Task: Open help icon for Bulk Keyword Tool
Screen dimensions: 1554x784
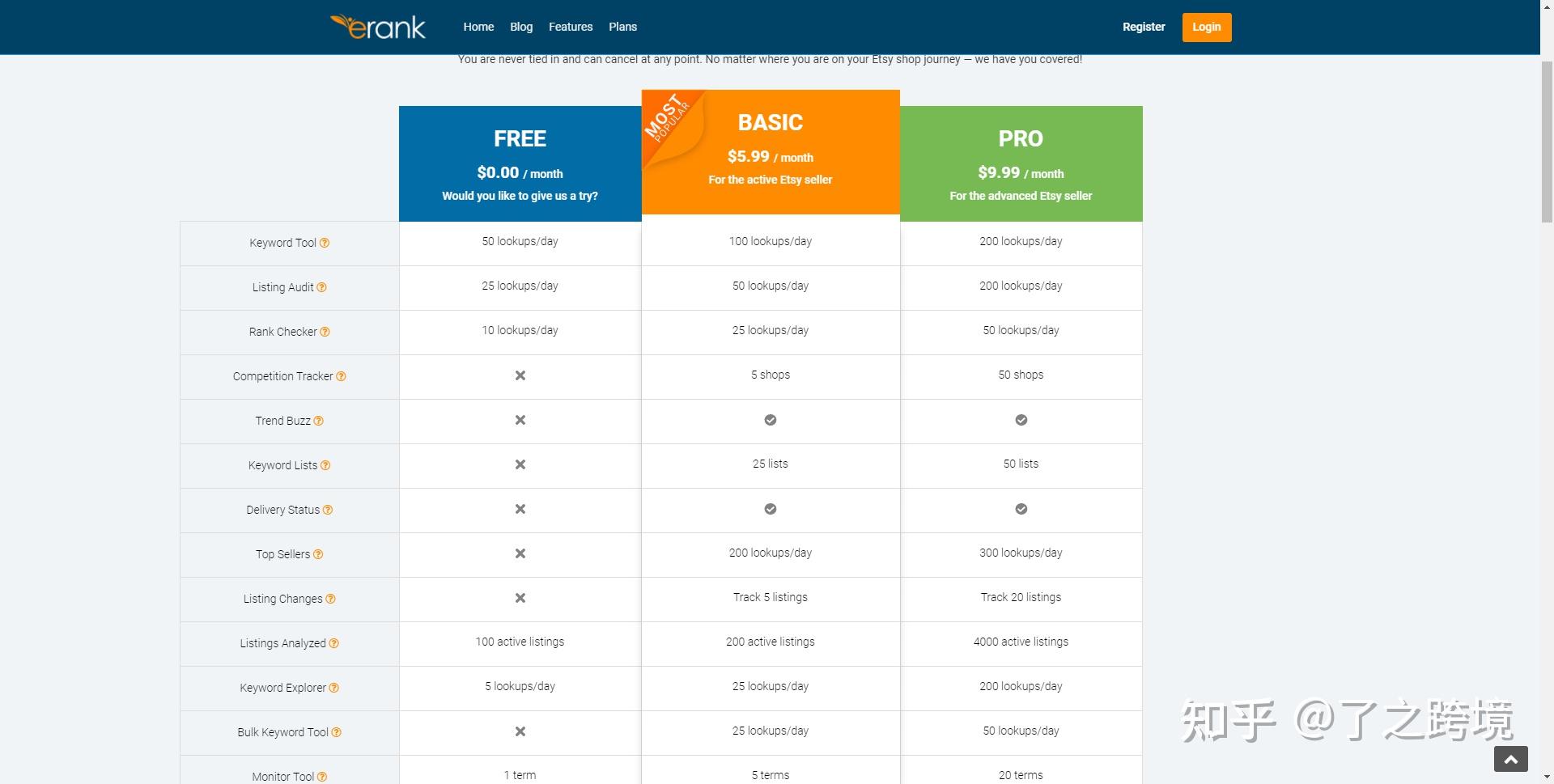Action: [336, 732]
